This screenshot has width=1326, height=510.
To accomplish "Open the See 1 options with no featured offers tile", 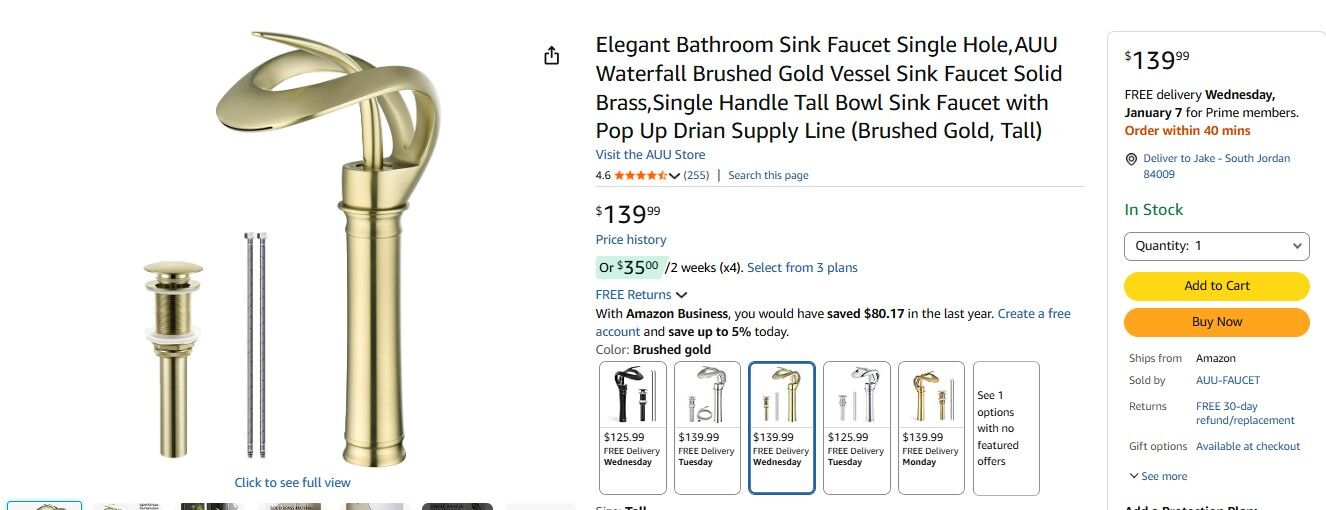I will (x=1006, y=428).
